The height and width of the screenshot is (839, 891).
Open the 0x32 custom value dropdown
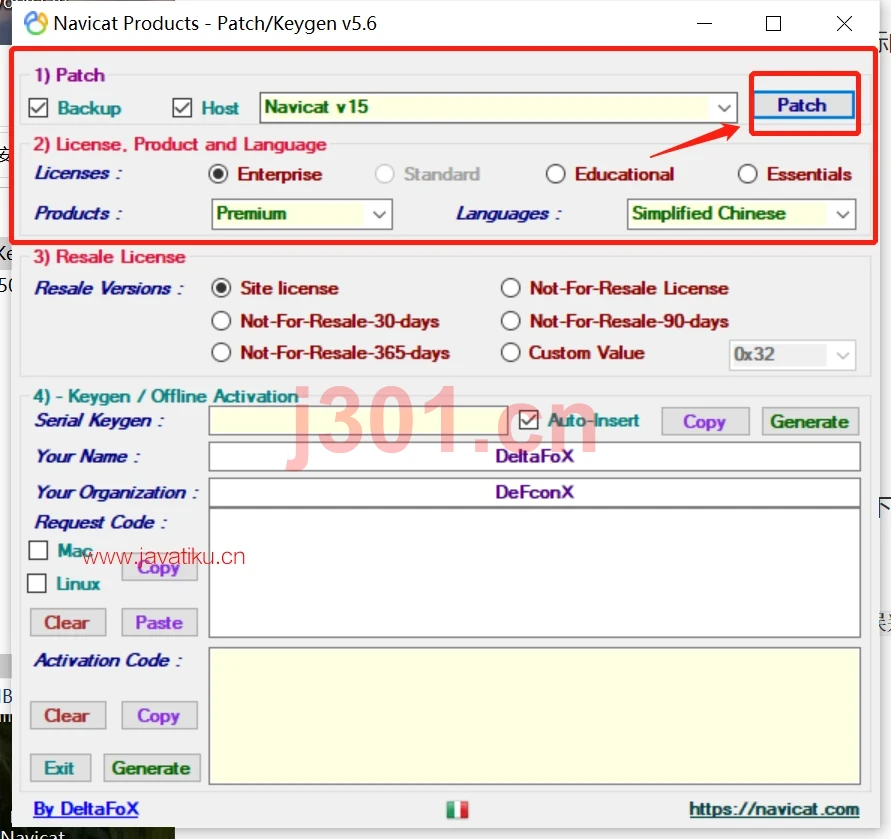792,355
